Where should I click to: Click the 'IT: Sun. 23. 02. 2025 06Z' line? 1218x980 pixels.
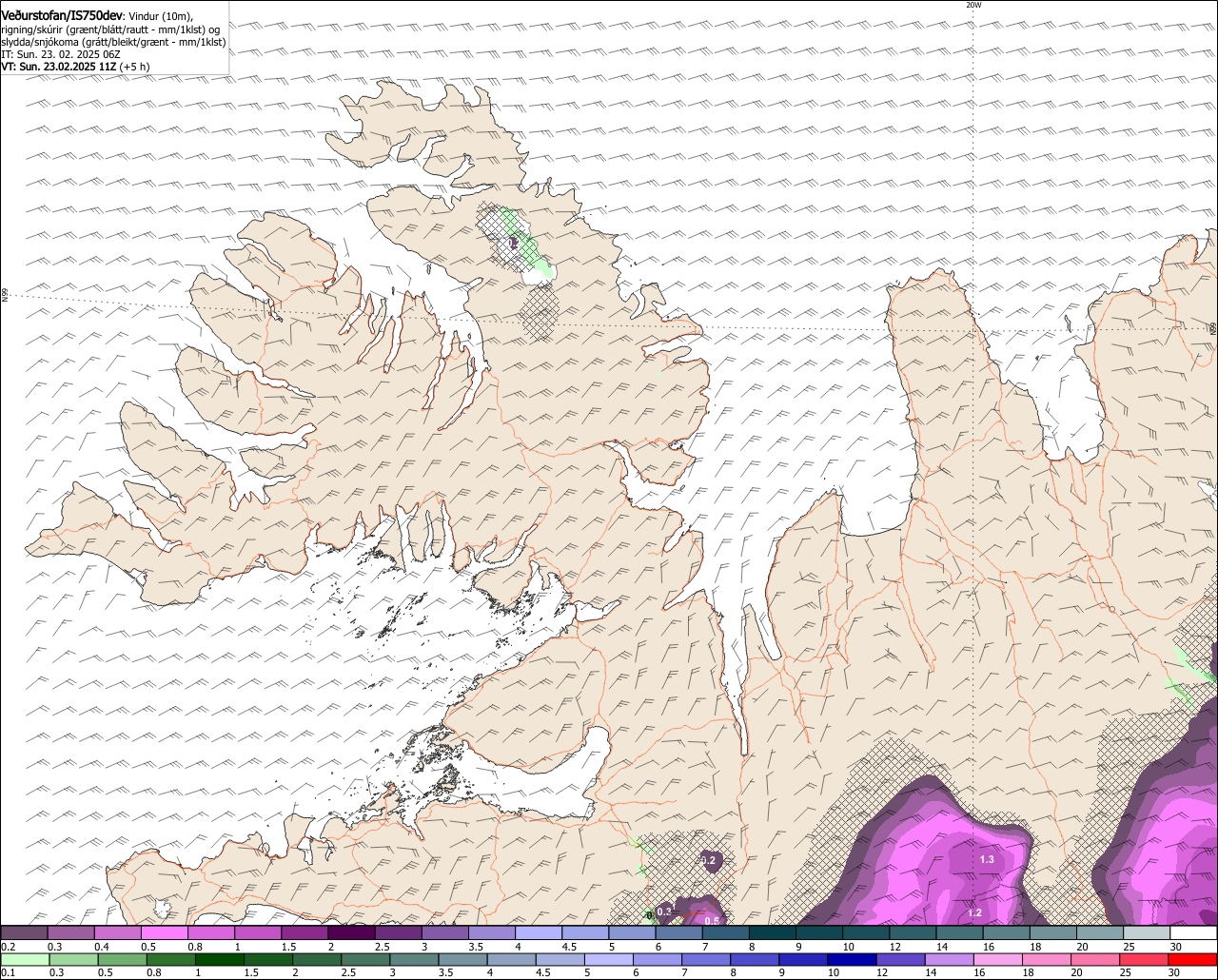point(61,54)
